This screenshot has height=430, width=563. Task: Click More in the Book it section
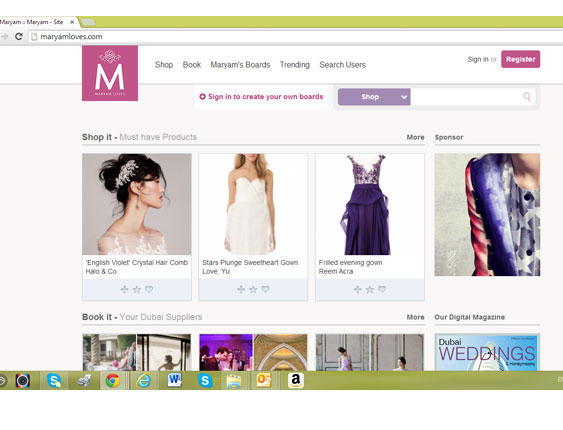click(x=415, y=317)
